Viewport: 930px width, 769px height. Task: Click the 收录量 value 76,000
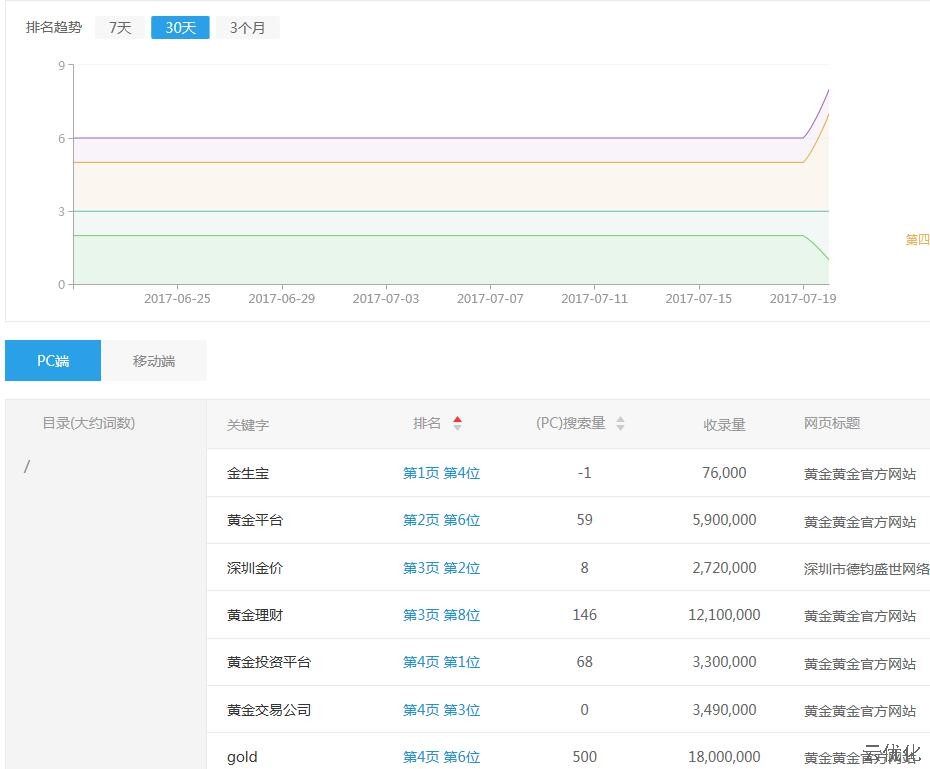724,473
